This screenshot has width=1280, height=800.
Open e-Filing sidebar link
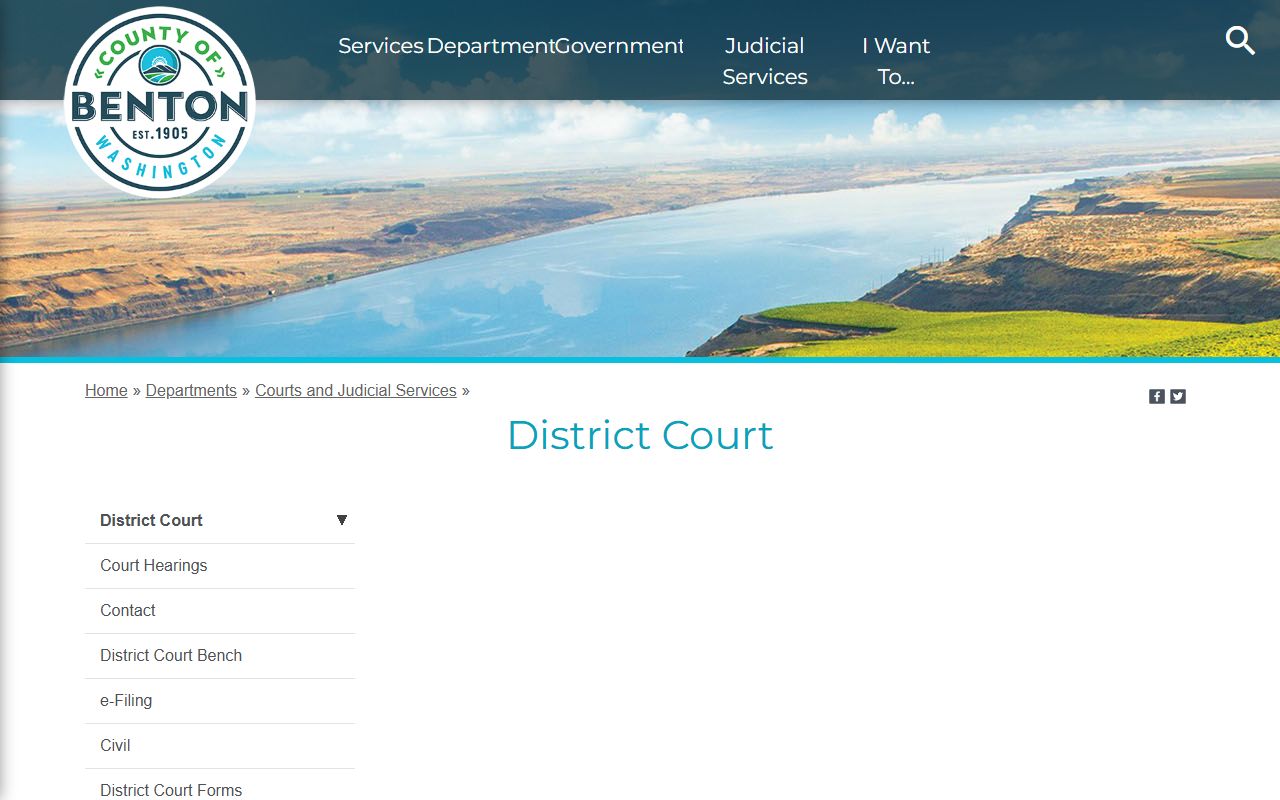click(220, 701)
